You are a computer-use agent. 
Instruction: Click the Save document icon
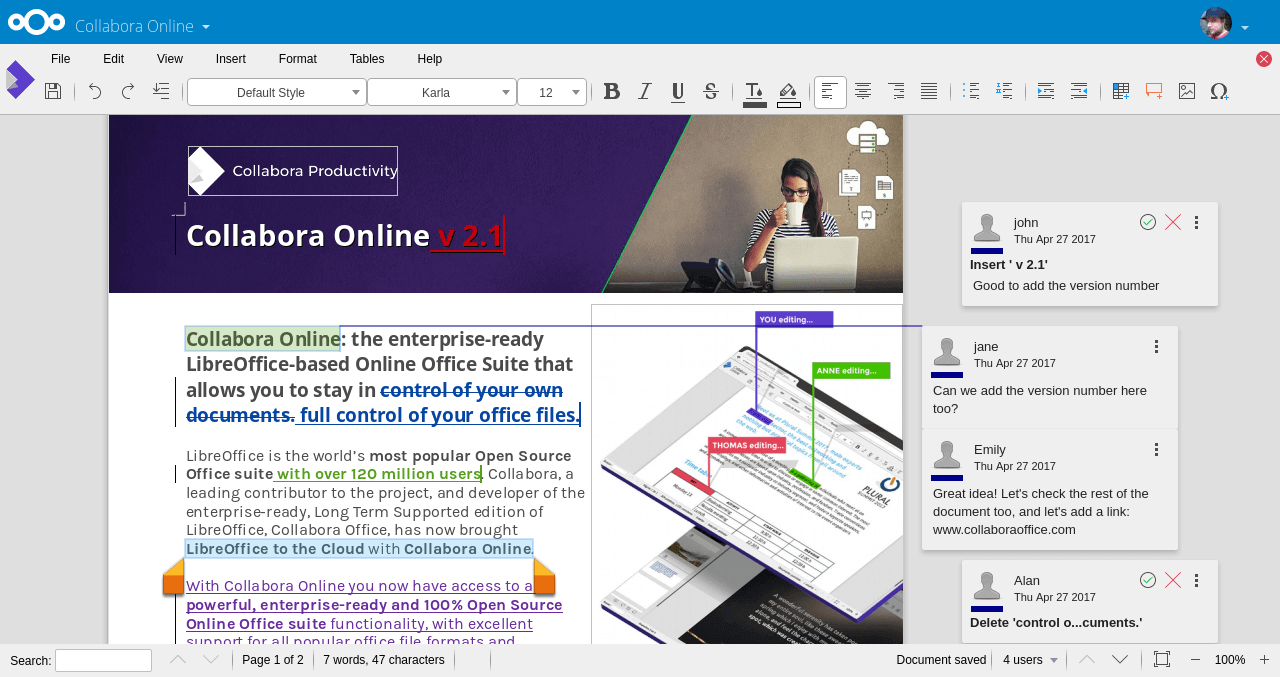53,92
